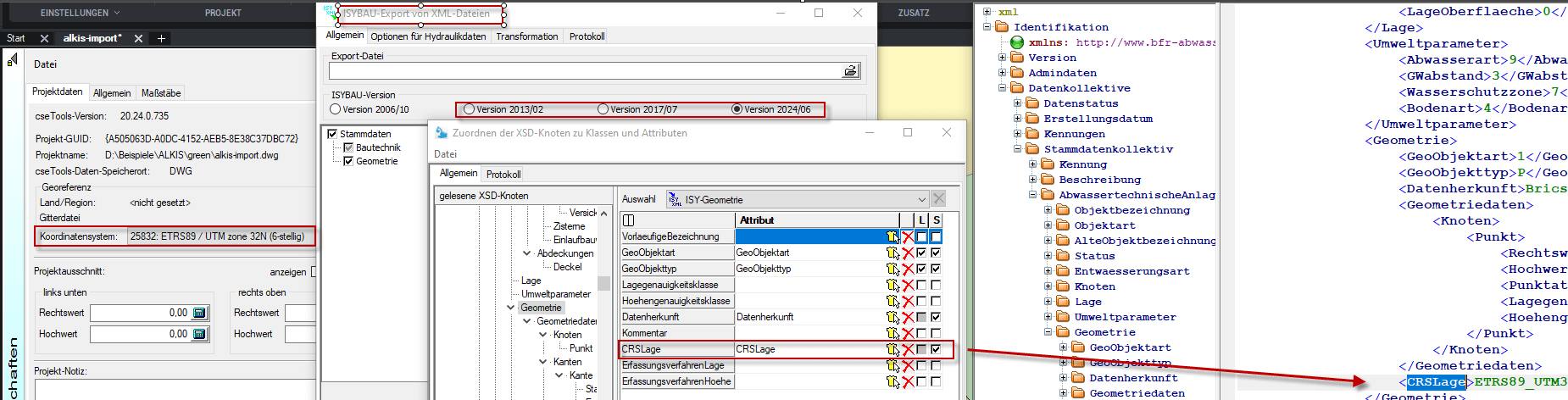Select Version 2013/02 radio button
The width and height of the screenshot is (1568, 400).
pos(469,109)
